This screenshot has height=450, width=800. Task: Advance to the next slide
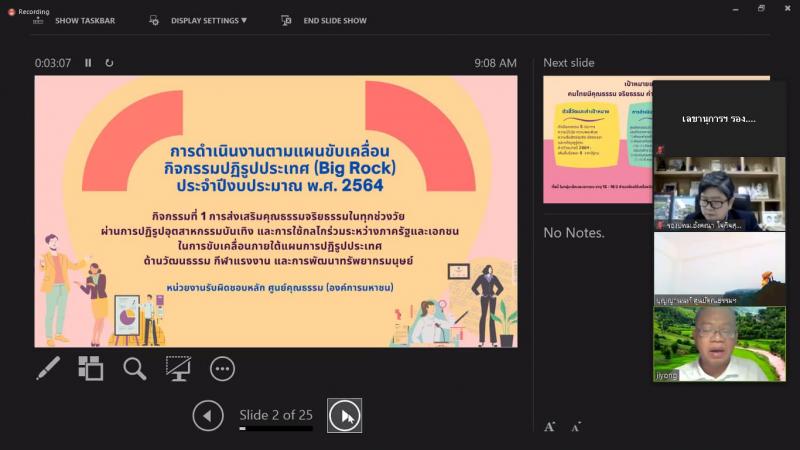tap(344, 416)
